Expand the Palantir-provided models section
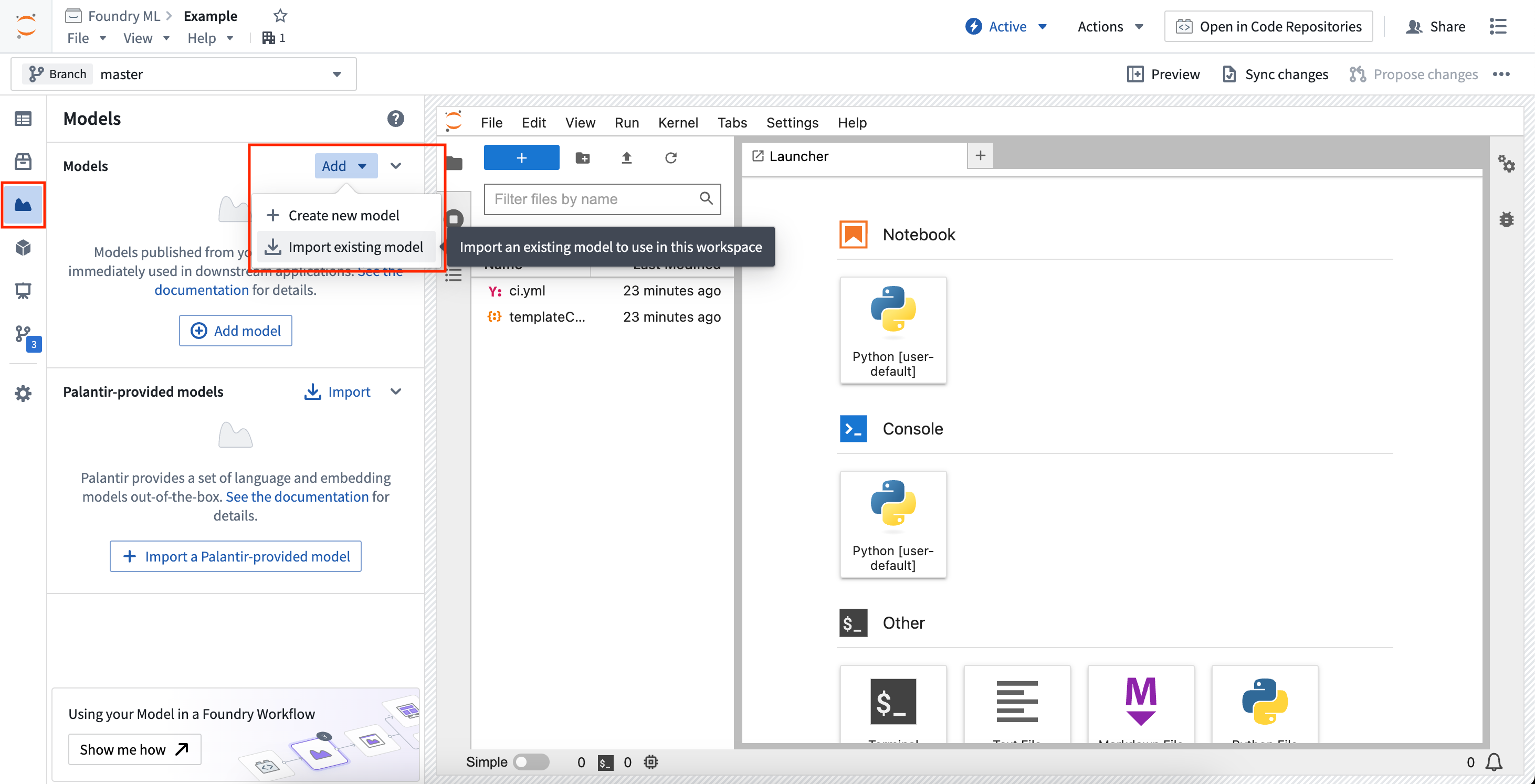This screenshot has height=784, width=1535. [x=396, y=392]
